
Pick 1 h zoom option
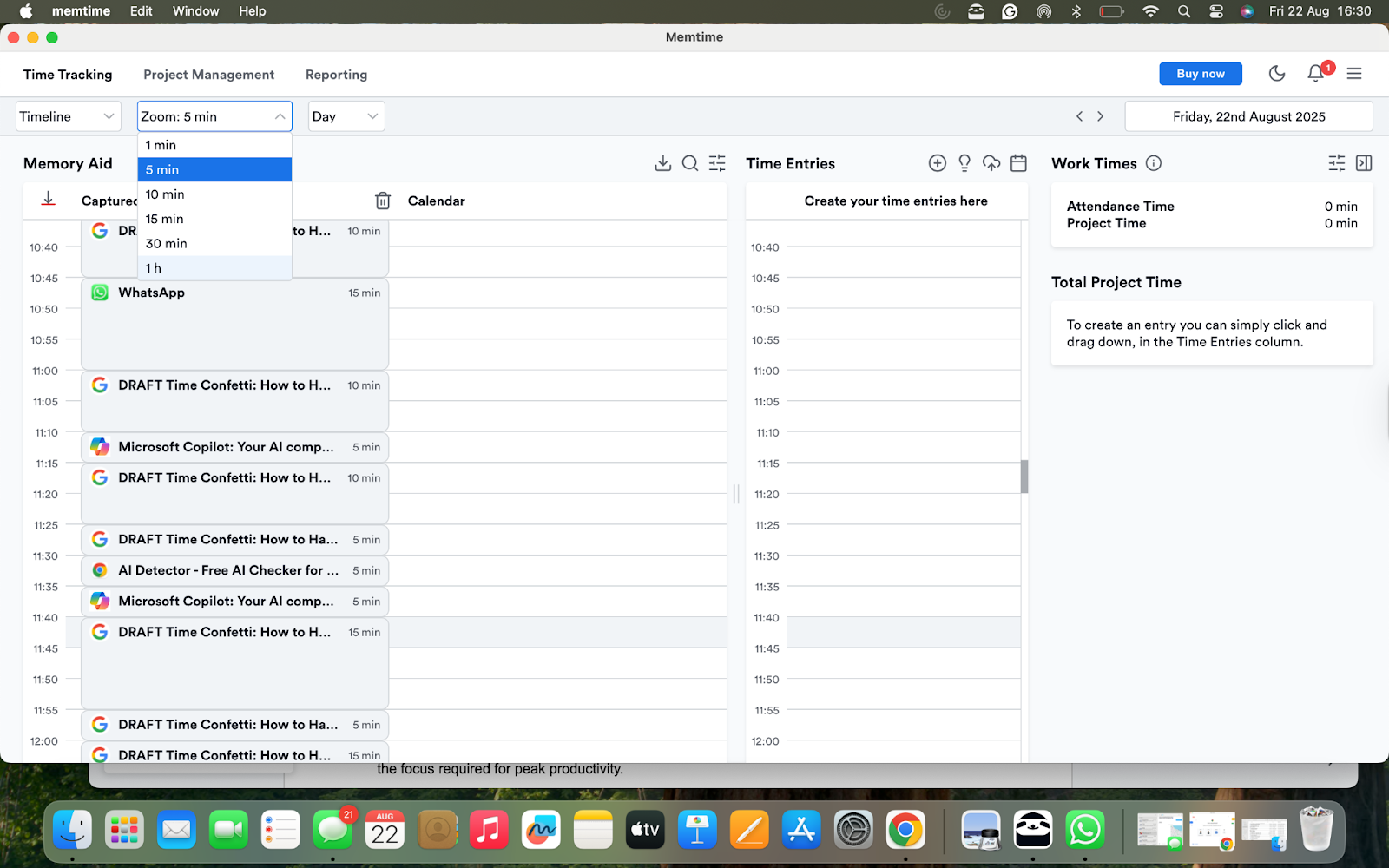214,268
